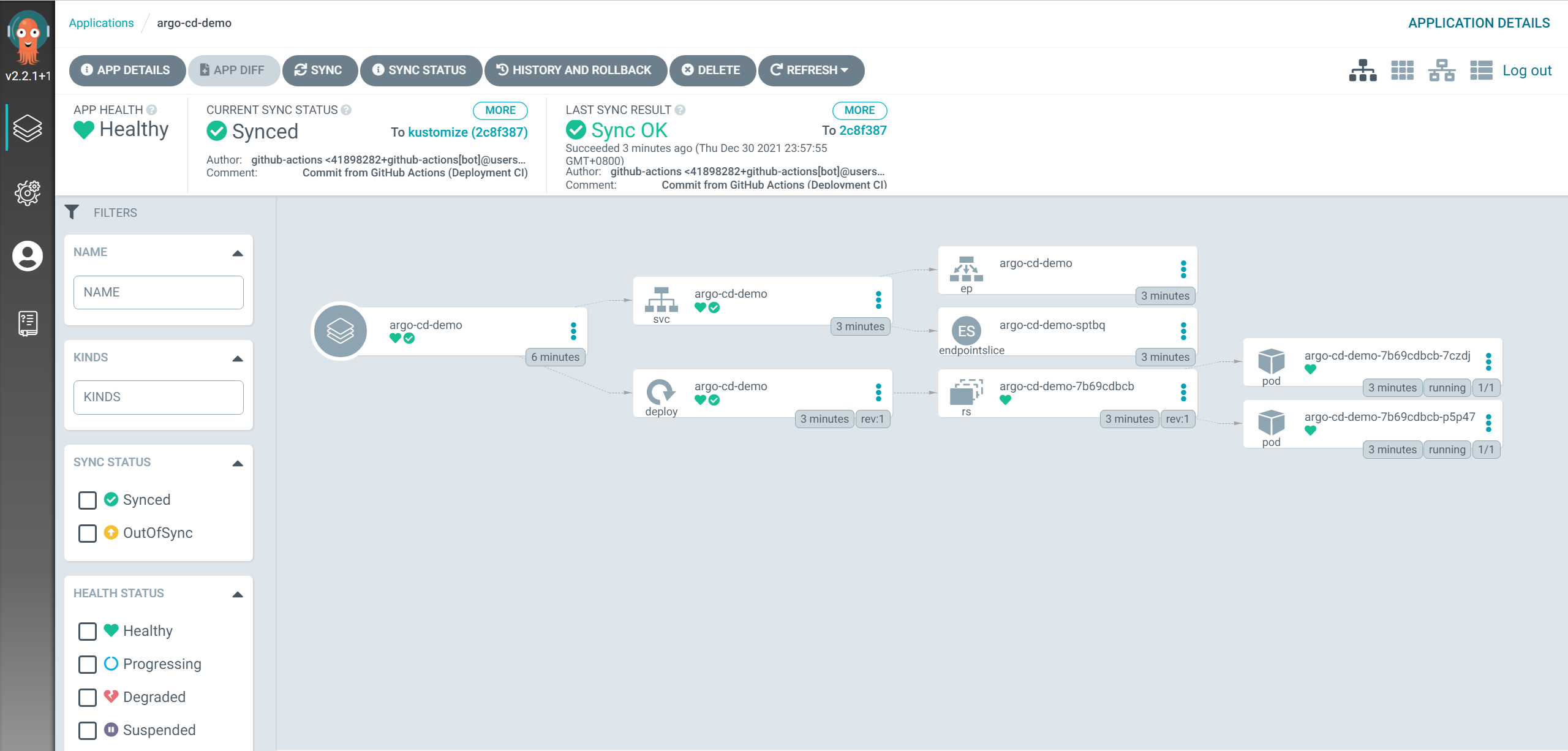Check the Synced sync status filter
1568x751 pixels.
(x=88, y=500)
